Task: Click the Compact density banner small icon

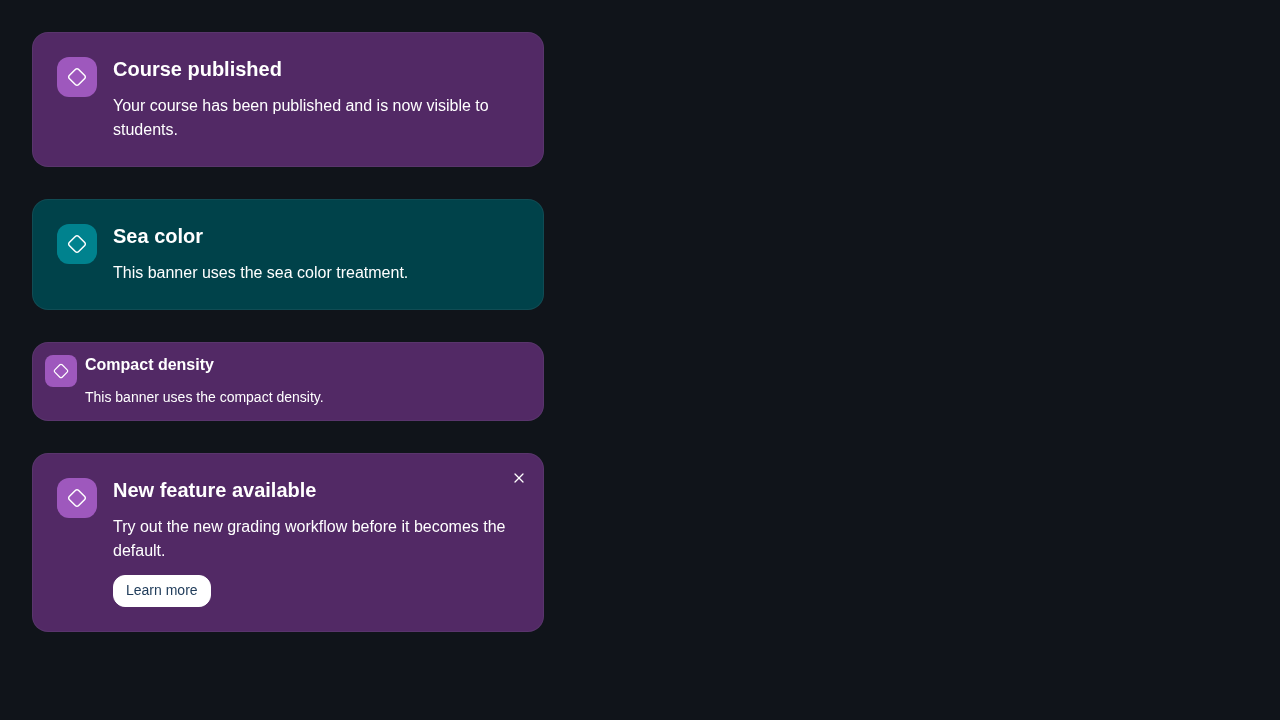Action: 61,371
